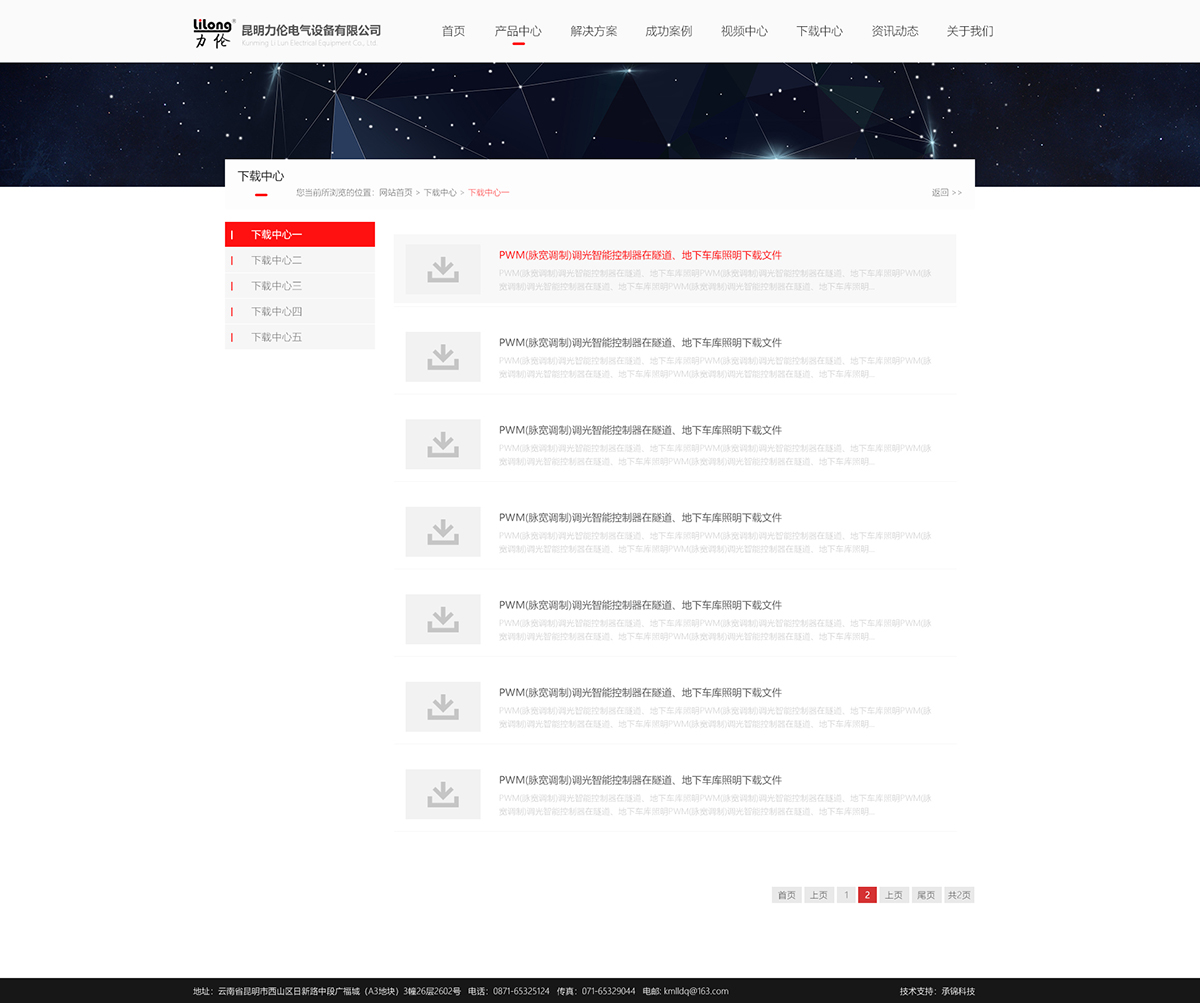Viewport: 1200px width, 1003px height.
Task: Open the red highlighted PWM file title
Action: tap(640, 255)
